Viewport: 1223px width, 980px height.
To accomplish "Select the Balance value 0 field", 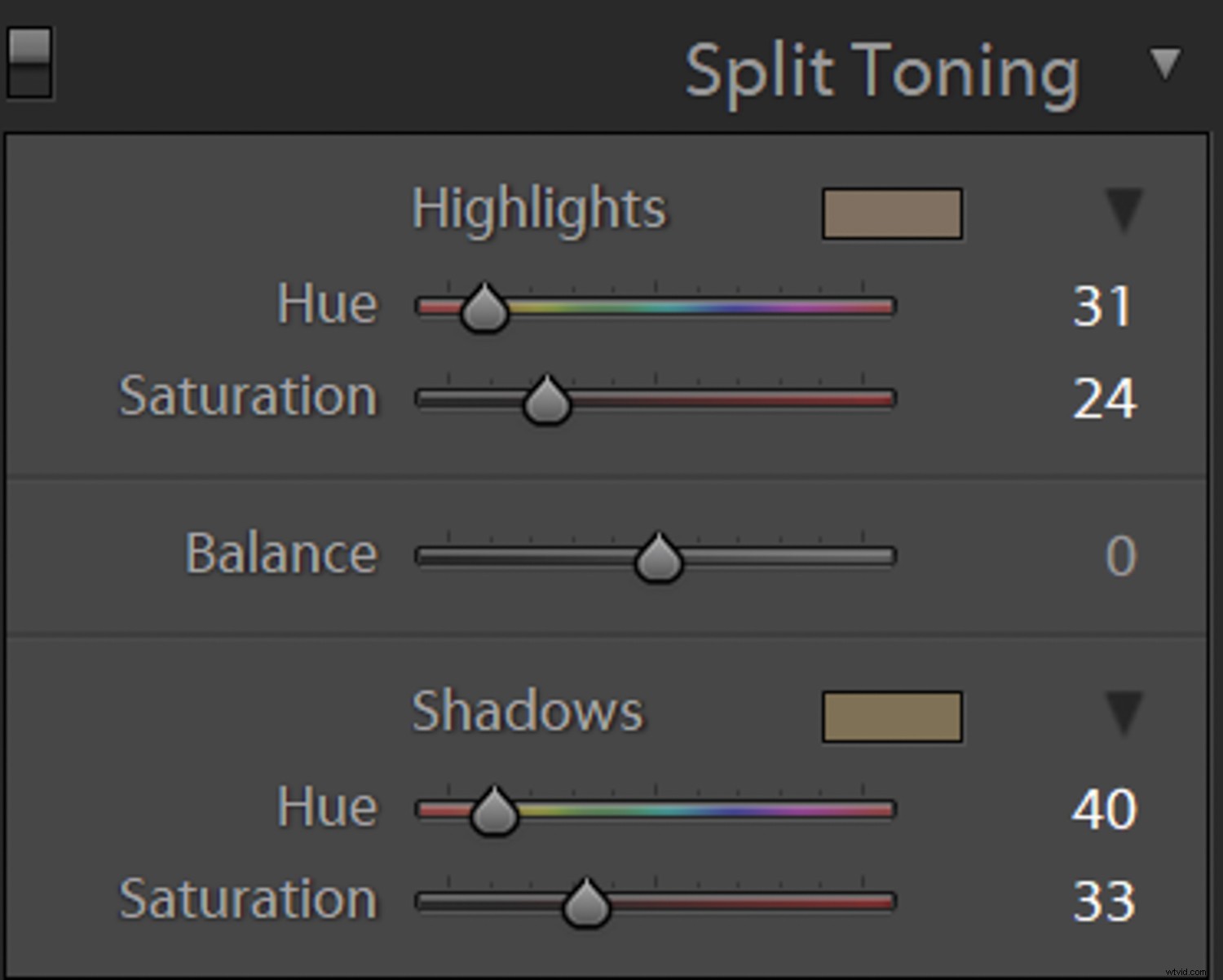I will 1120,557.
